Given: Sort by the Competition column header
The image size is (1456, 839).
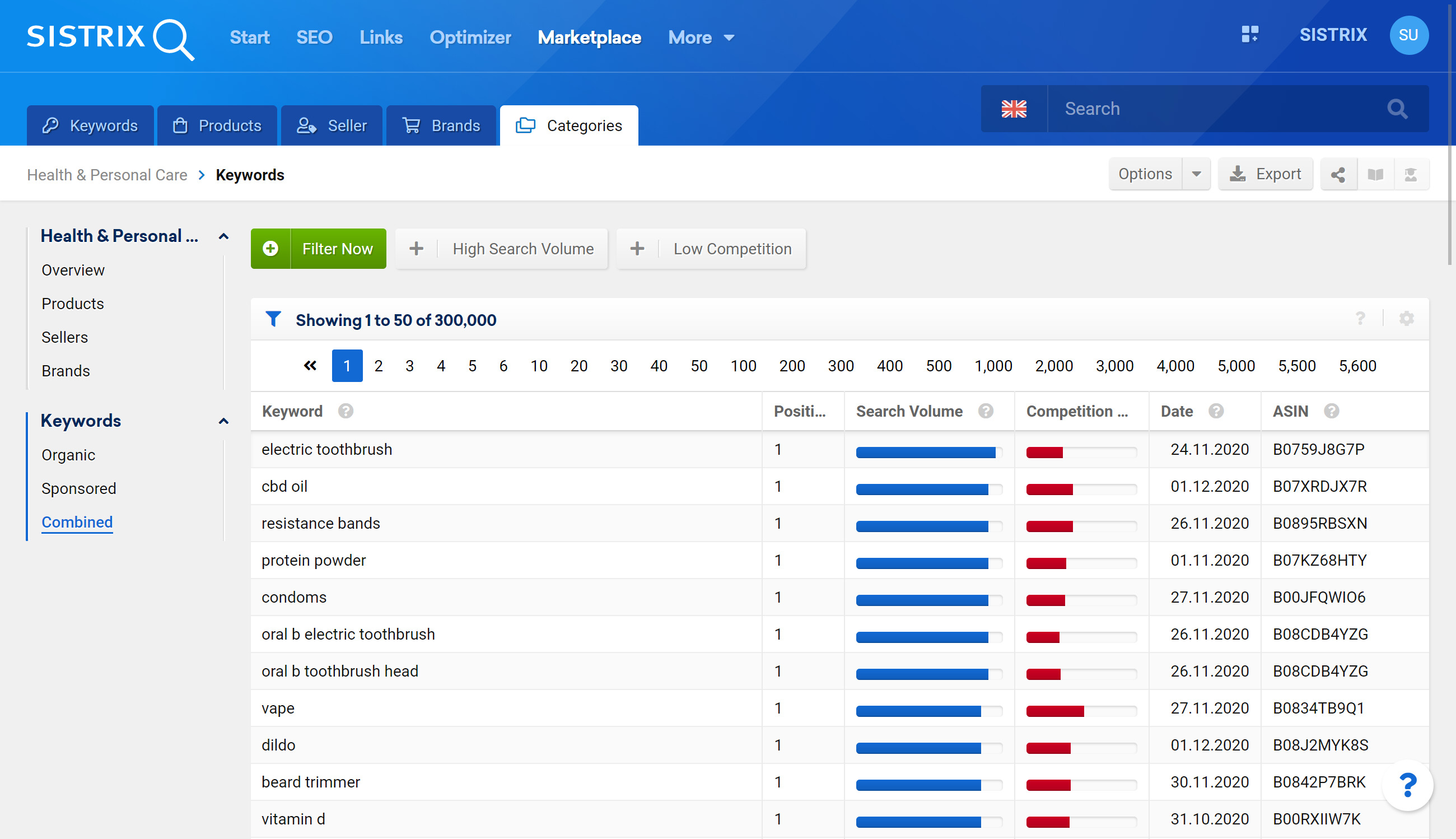Looking at the screenshot, I should coord(1076,412).
